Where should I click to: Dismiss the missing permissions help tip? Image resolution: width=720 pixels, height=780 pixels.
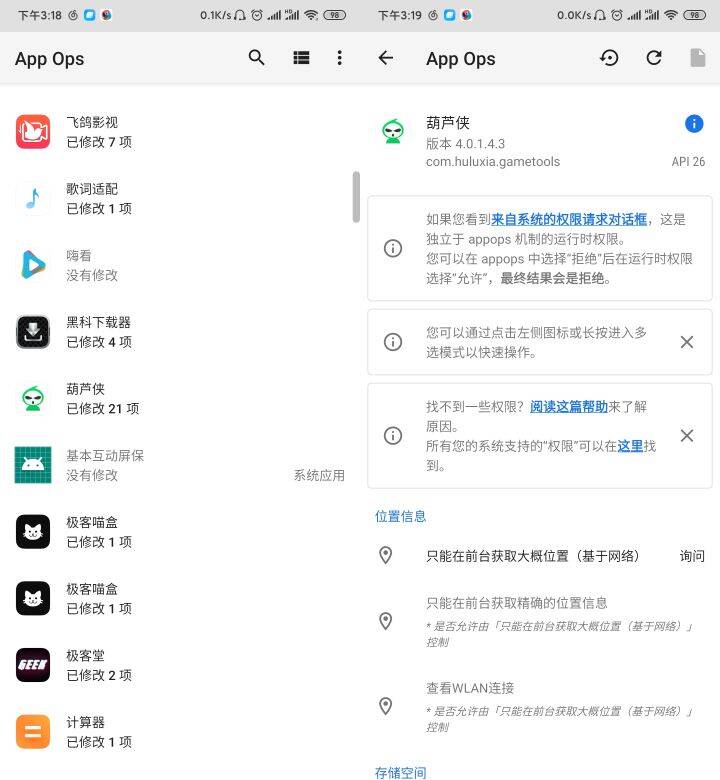click(687, 436)
